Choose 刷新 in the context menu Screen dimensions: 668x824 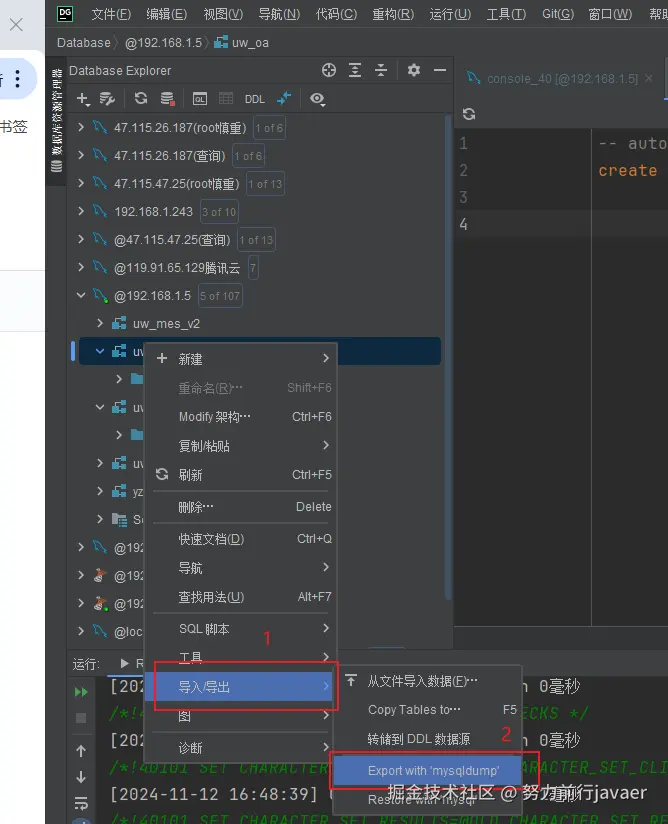coord(243,475)
